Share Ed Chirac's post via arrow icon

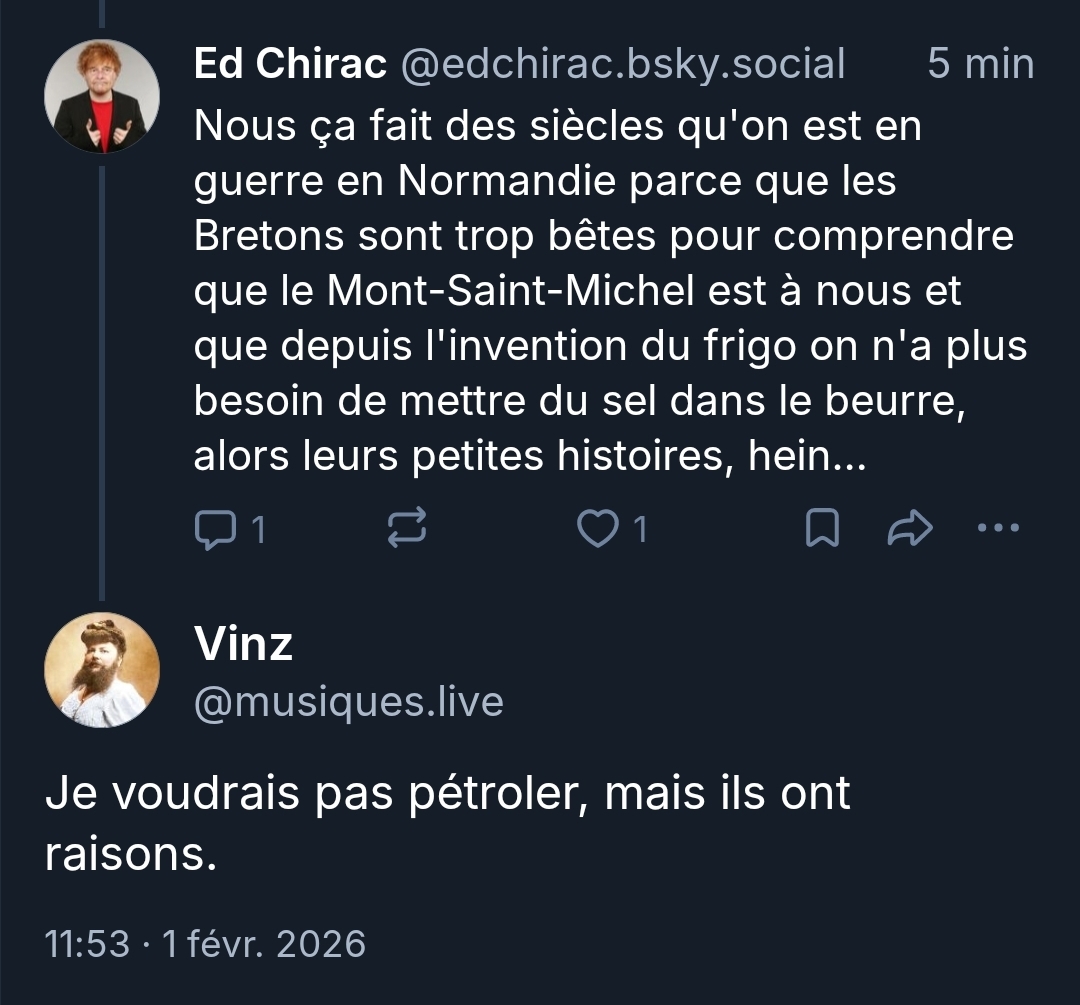[909, 529]
